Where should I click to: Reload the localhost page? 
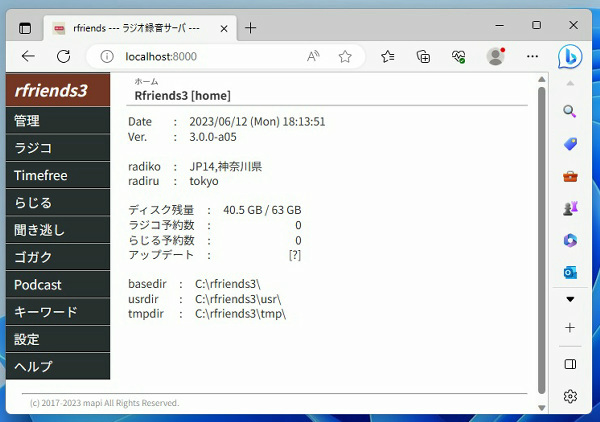pos(64,57)
